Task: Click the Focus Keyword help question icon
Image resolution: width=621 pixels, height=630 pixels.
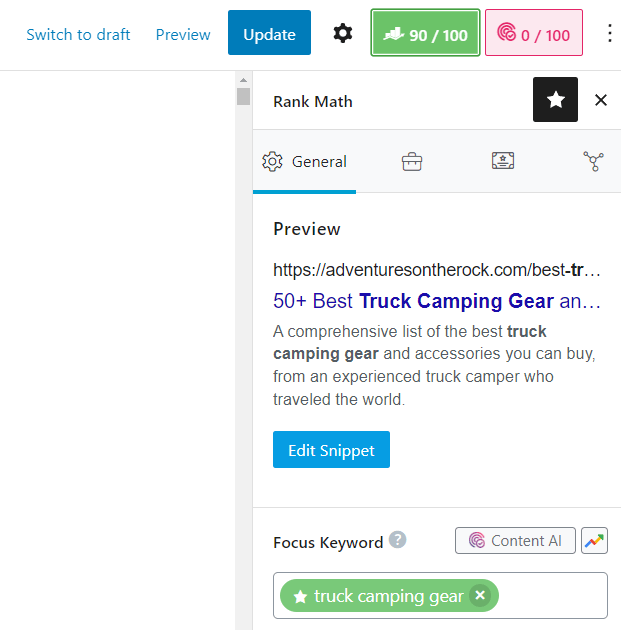Action: (398, 540)
